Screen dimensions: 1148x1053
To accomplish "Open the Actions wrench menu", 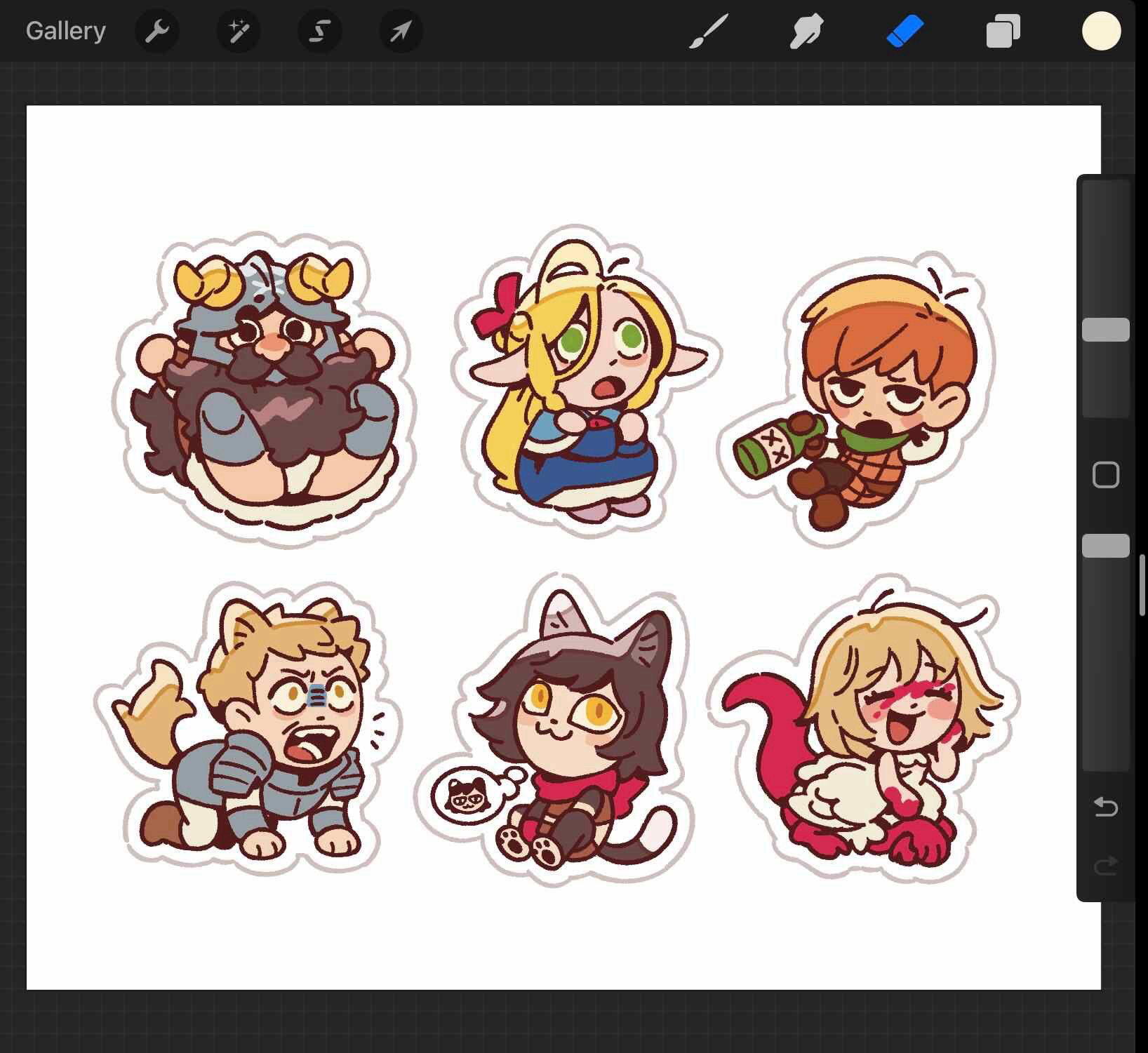I will [156, 31].
